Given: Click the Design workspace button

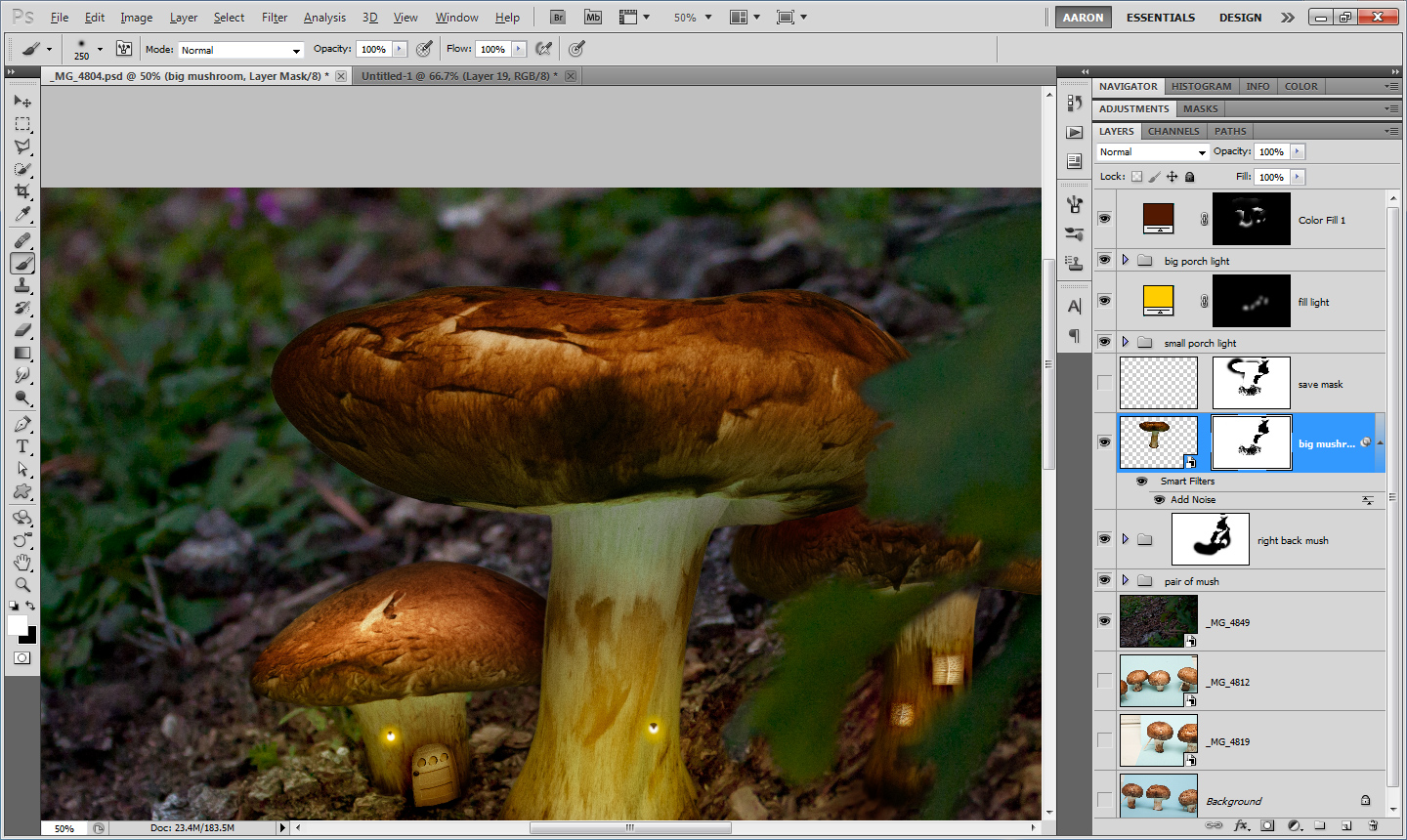Looking at the screenshot, I should [1240, 18].
